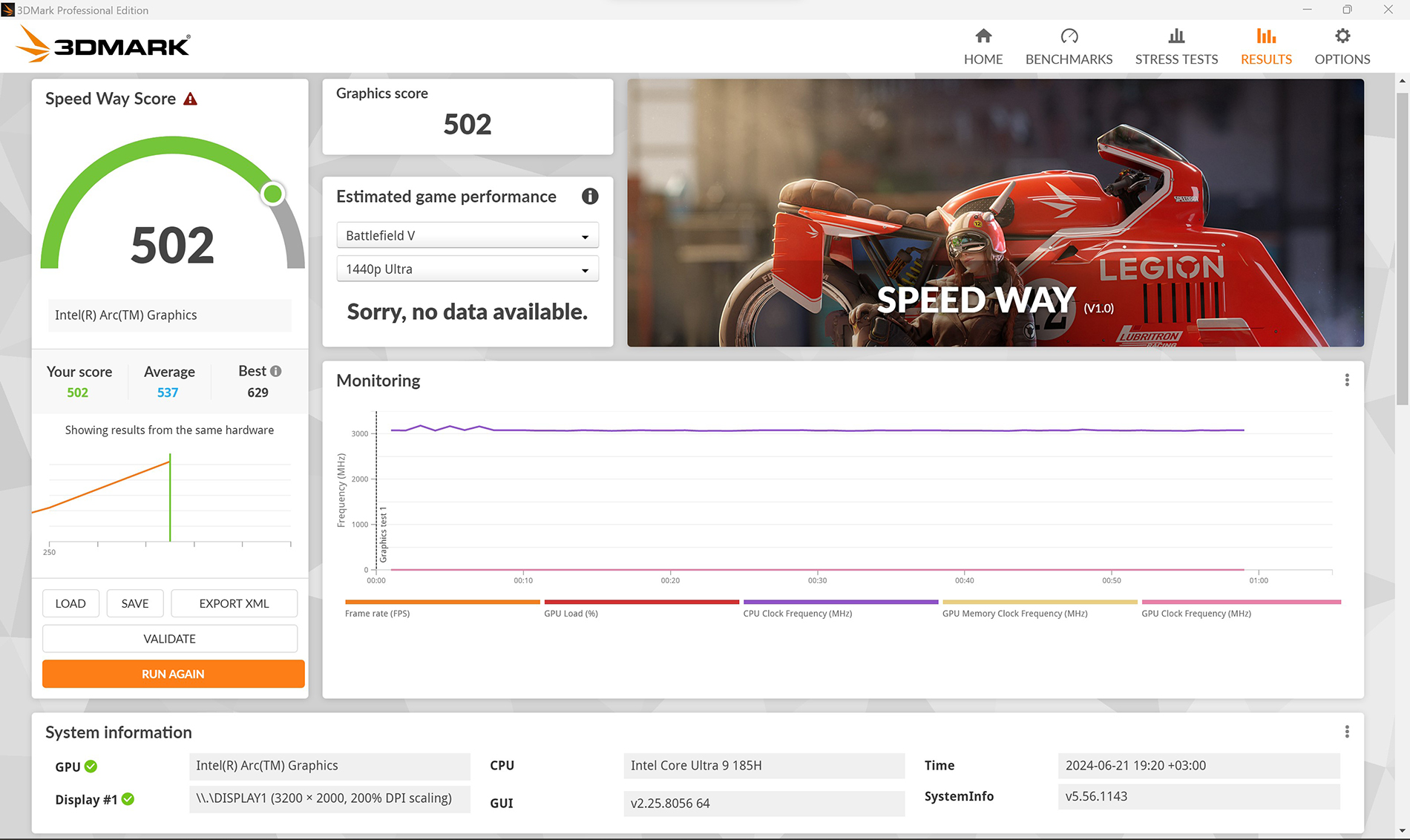The width and height of the screenshot is (1410, 840).
Task: Expand the Battlefield V game dropdown
Action: [x=468, y=235]
